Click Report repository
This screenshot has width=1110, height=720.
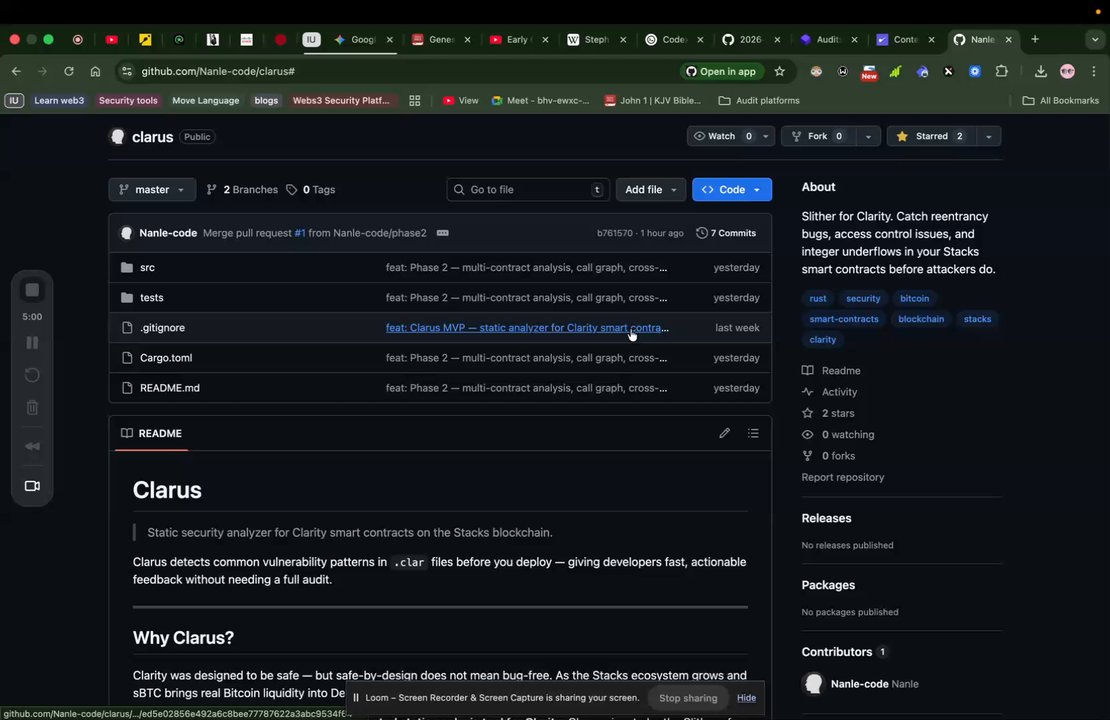[x=842, y=477]
